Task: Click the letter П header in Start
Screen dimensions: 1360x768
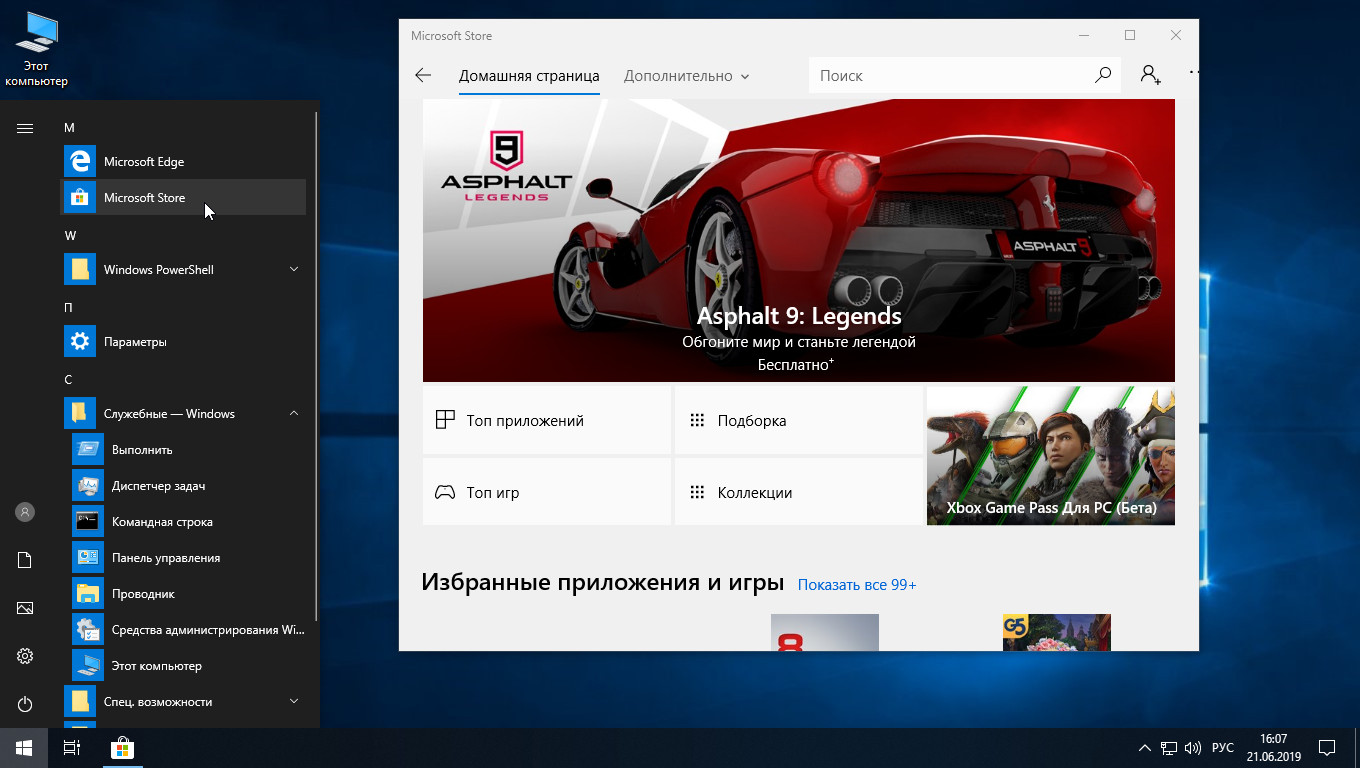Action: [68, 308]
